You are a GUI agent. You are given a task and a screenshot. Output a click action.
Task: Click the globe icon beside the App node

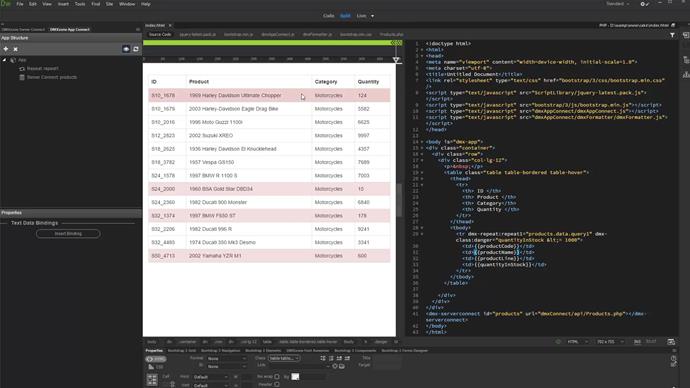click(x=13, y=60)
